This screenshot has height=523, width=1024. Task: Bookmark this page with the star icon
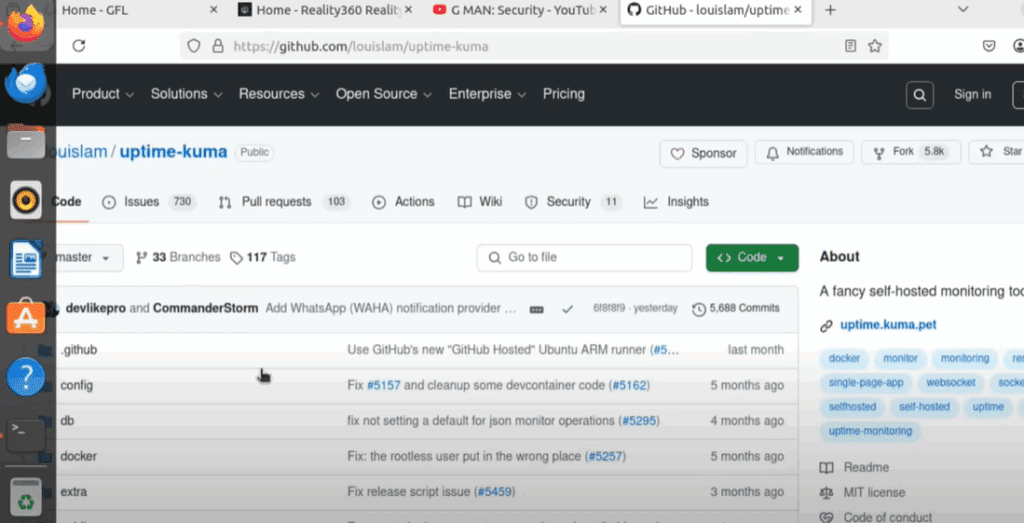pyautogui.click(x=875, y=46)
